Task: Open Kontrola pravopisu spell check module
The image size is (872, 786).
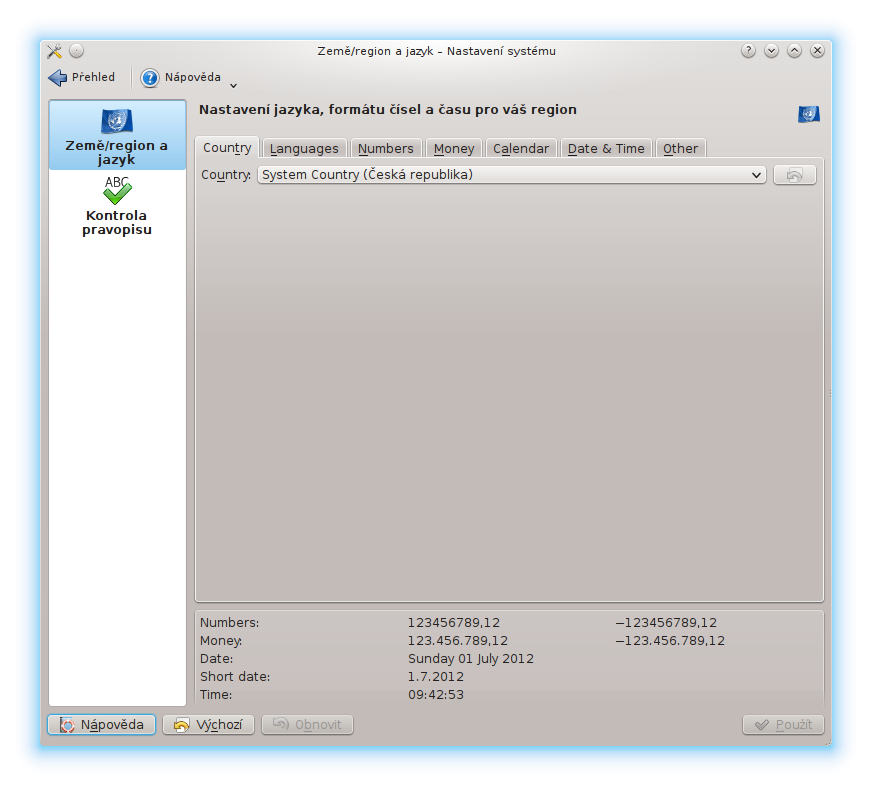Action: point(117,208)
